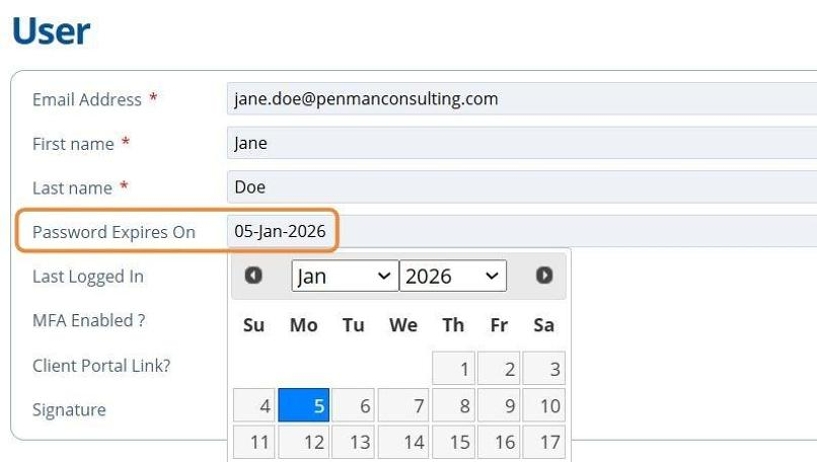This screenshot has height=462, width=817.
Task: Pick day 2 in the calendar
Action: tap(497, 368)
